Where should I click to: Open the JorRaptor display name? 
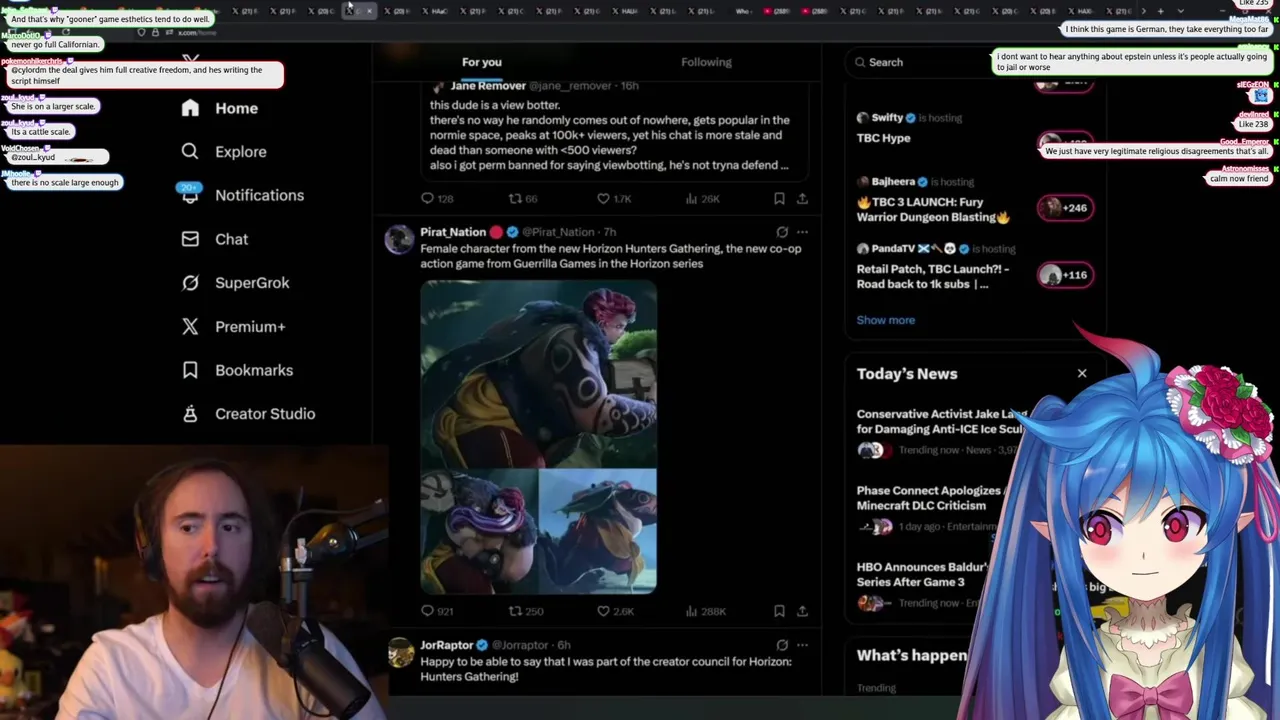pyautogui.click(x=447, y=645)
